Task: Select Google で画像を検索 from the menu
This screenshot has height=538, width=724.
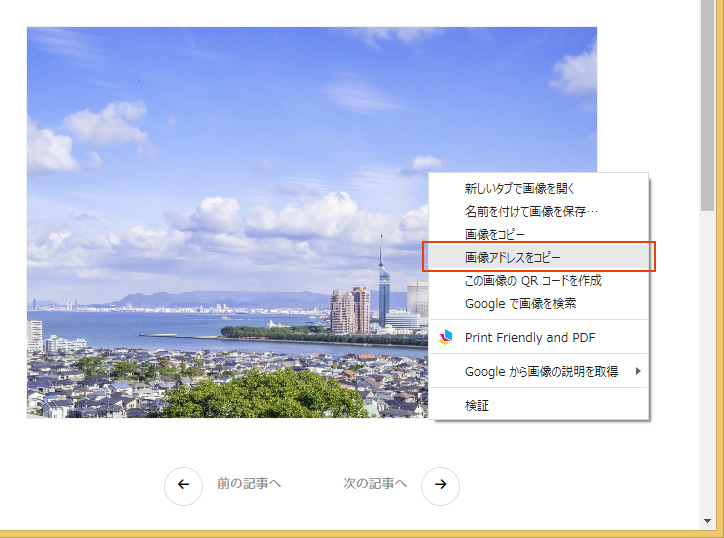Action: [520, 303]
